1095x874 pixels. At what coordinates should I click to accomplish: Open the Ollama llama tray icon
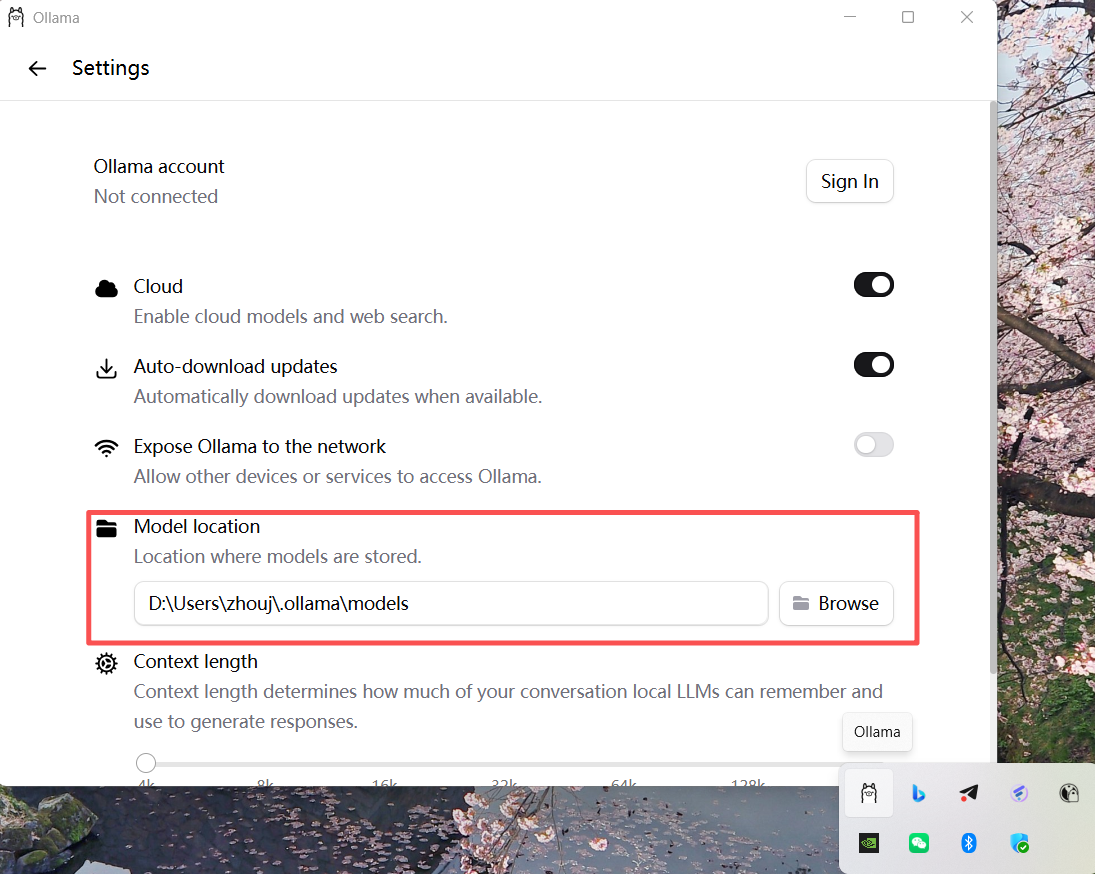(x=869, y=794)
